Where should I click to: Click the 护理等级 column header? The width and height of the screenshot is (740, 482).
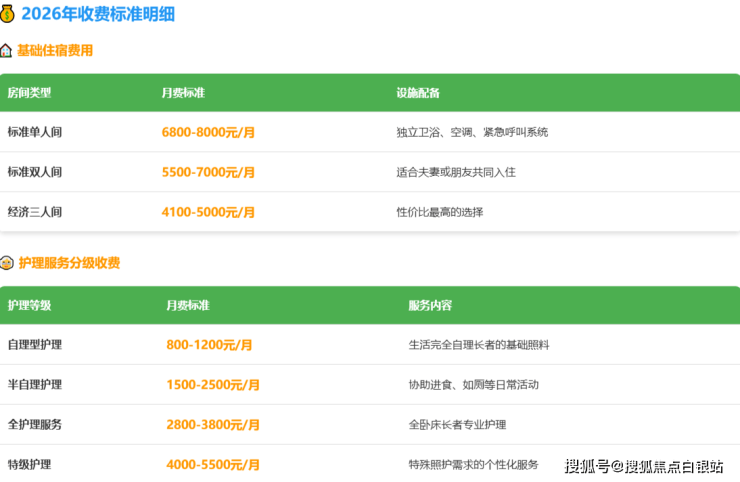pos(29,305)
